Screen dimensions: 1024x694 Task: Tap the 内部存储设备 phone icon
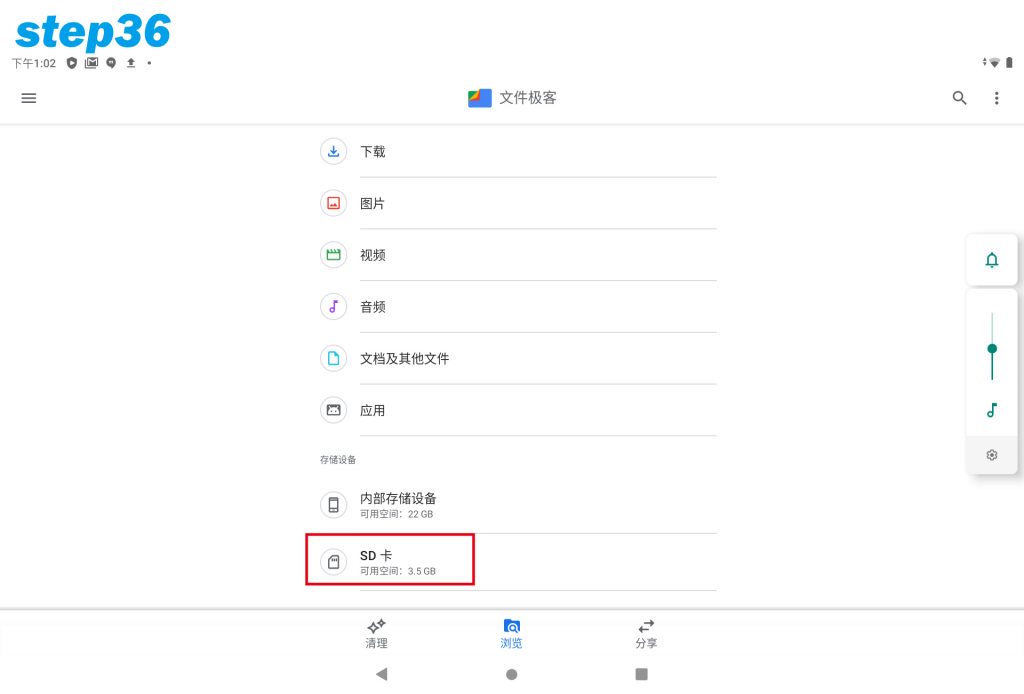333,505
